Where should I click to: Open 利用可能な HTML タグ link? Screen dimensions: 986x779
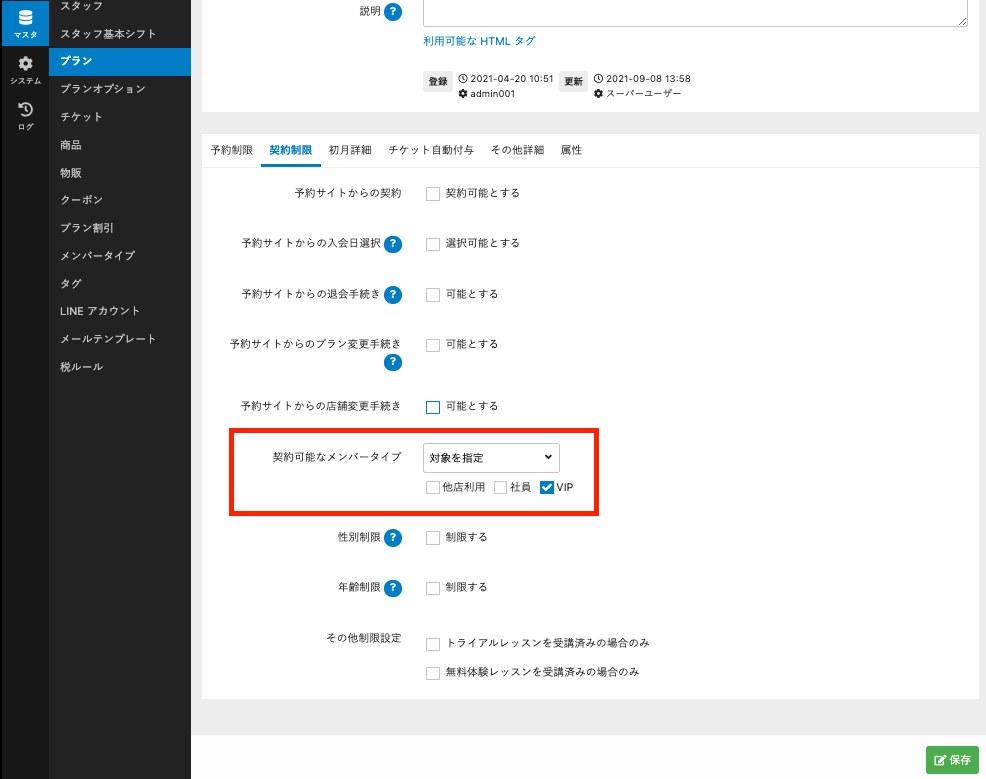tap(479, 41)
